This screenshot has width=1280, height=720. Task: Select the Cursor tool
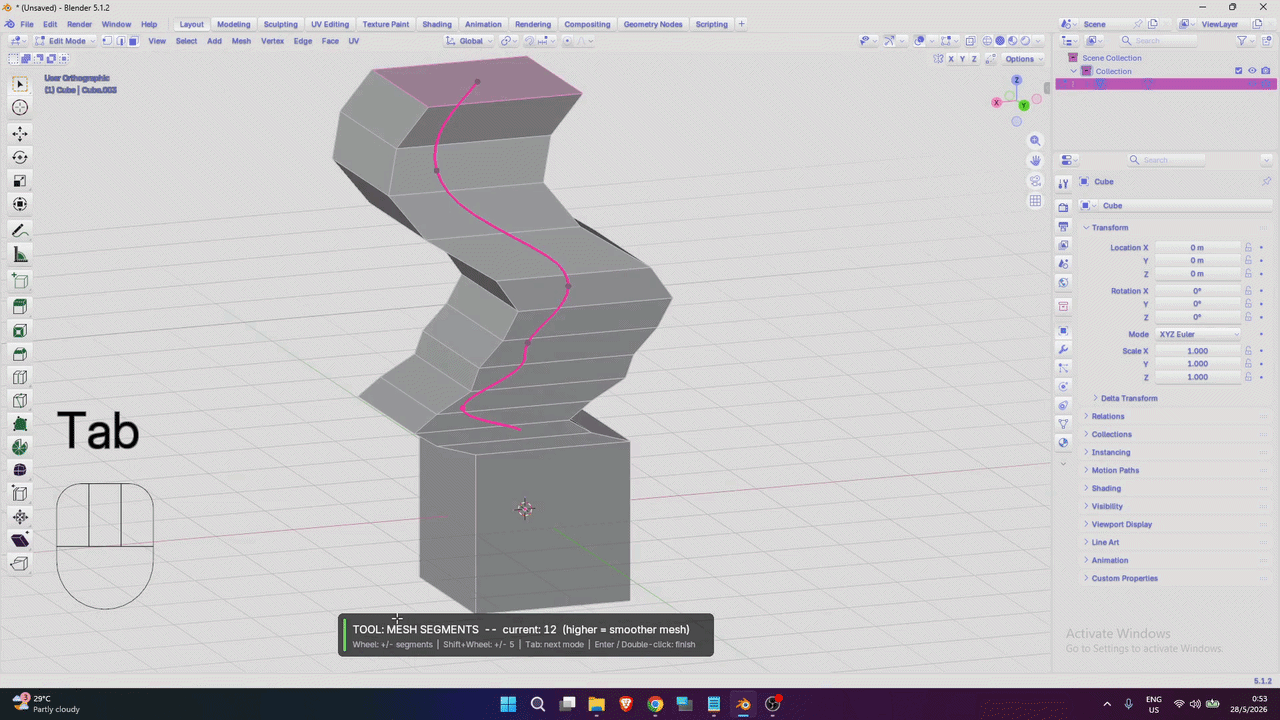[20, 108]
